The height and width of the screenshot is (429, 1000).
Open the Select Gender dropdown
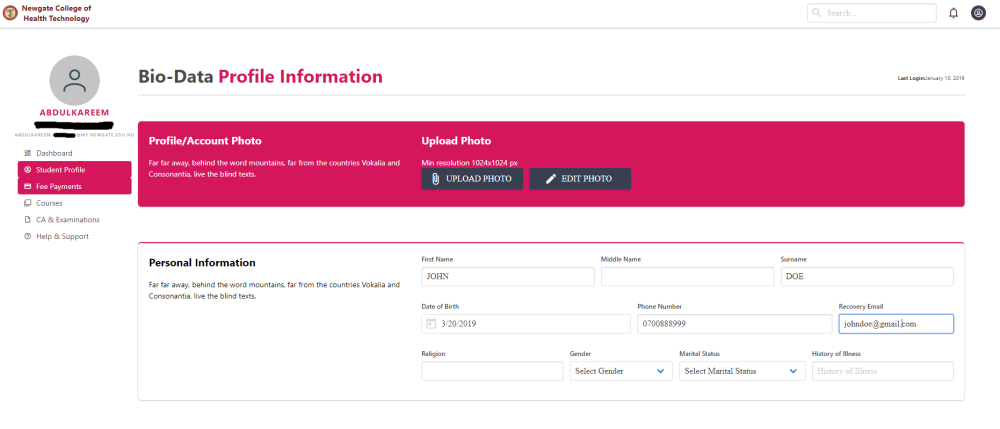[x=621, y=371]
